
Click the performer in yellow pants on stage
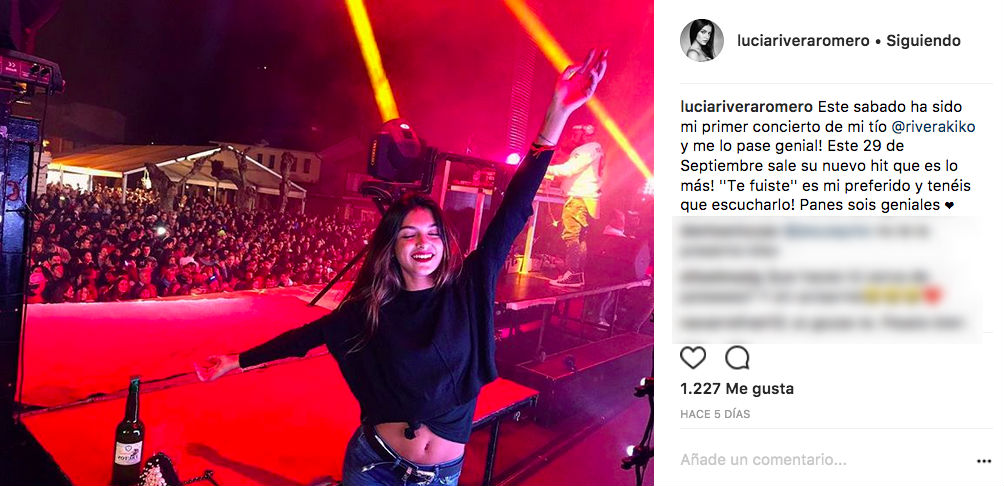[576, 205]
